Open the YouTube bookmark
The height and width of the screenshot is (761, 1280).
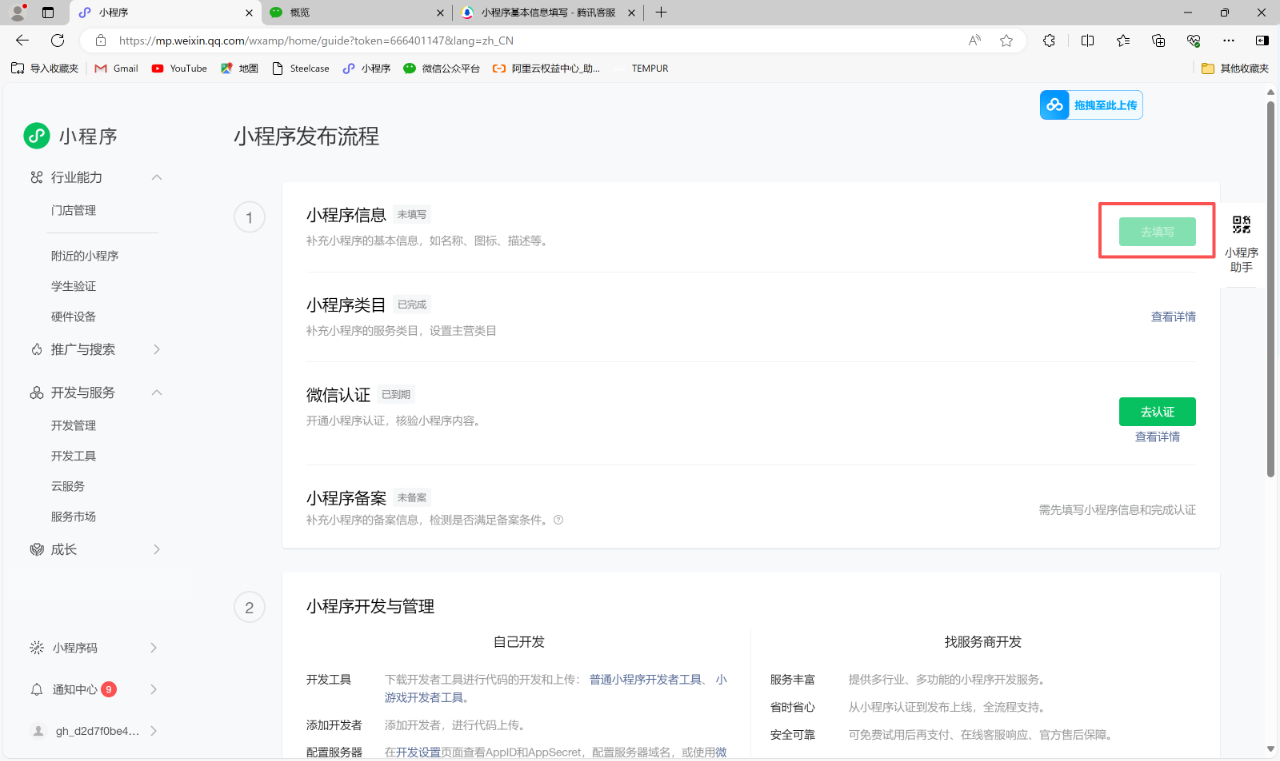[x=179, y=68]
